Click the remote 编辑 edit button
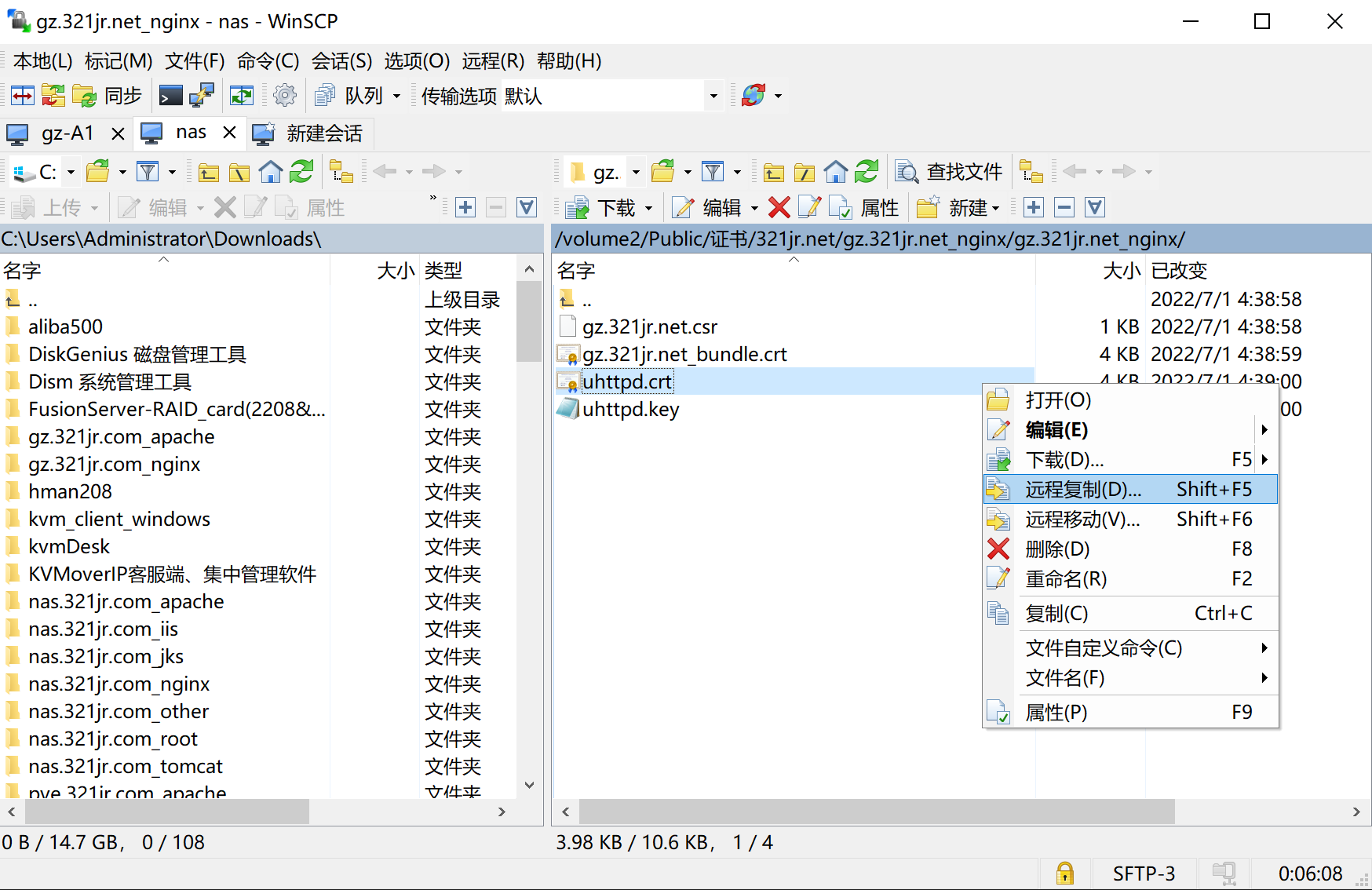This screenshot has width=1372, height=890. [706, 207]
